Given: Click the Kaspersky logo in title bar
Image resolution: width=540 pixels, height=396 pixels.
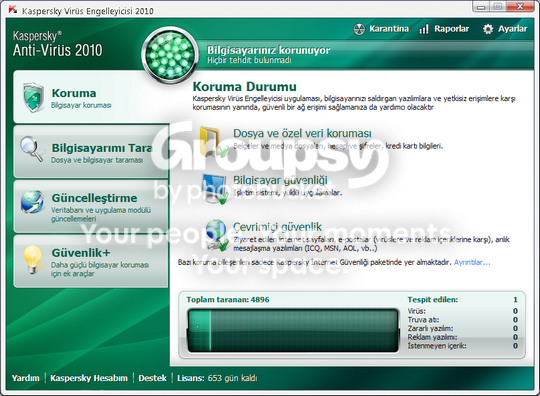Looking at the screenshot, I should pos(13,10).
